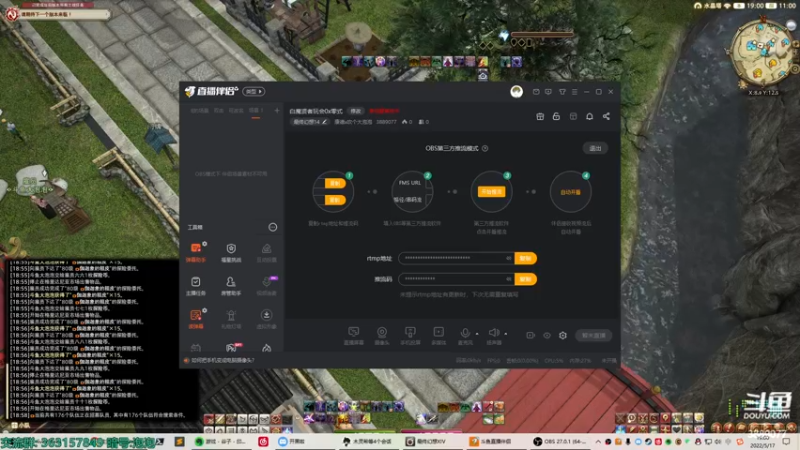This screenshot has width=800, height=450.
Task: Expand microphone options arrow
Action: click(477, 334)
